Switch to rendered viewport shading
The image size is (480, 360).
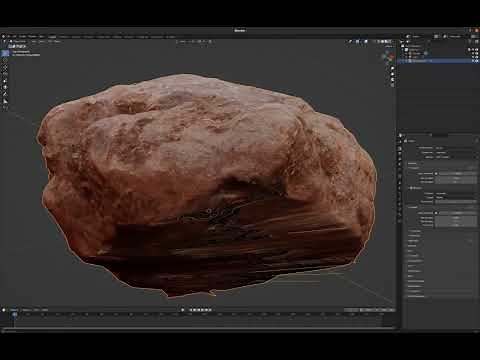pyautogui.click(x=390, y=41)
